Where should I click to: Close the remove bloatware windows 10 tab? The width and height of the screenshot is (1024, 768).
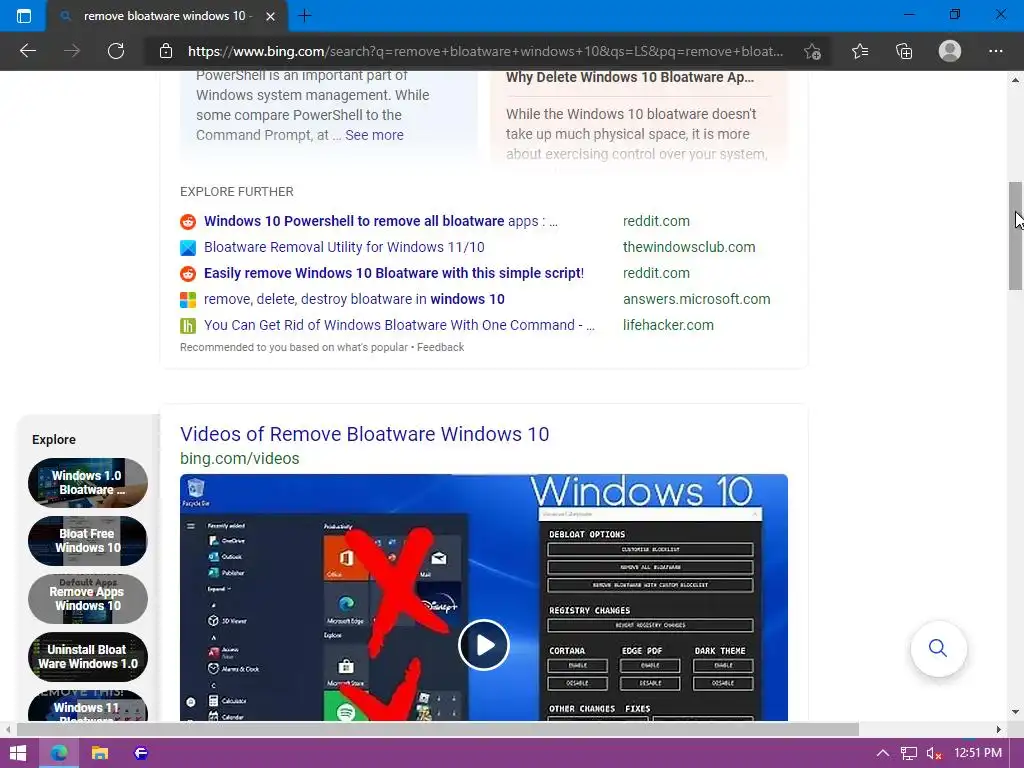click(x=270, y=16)
